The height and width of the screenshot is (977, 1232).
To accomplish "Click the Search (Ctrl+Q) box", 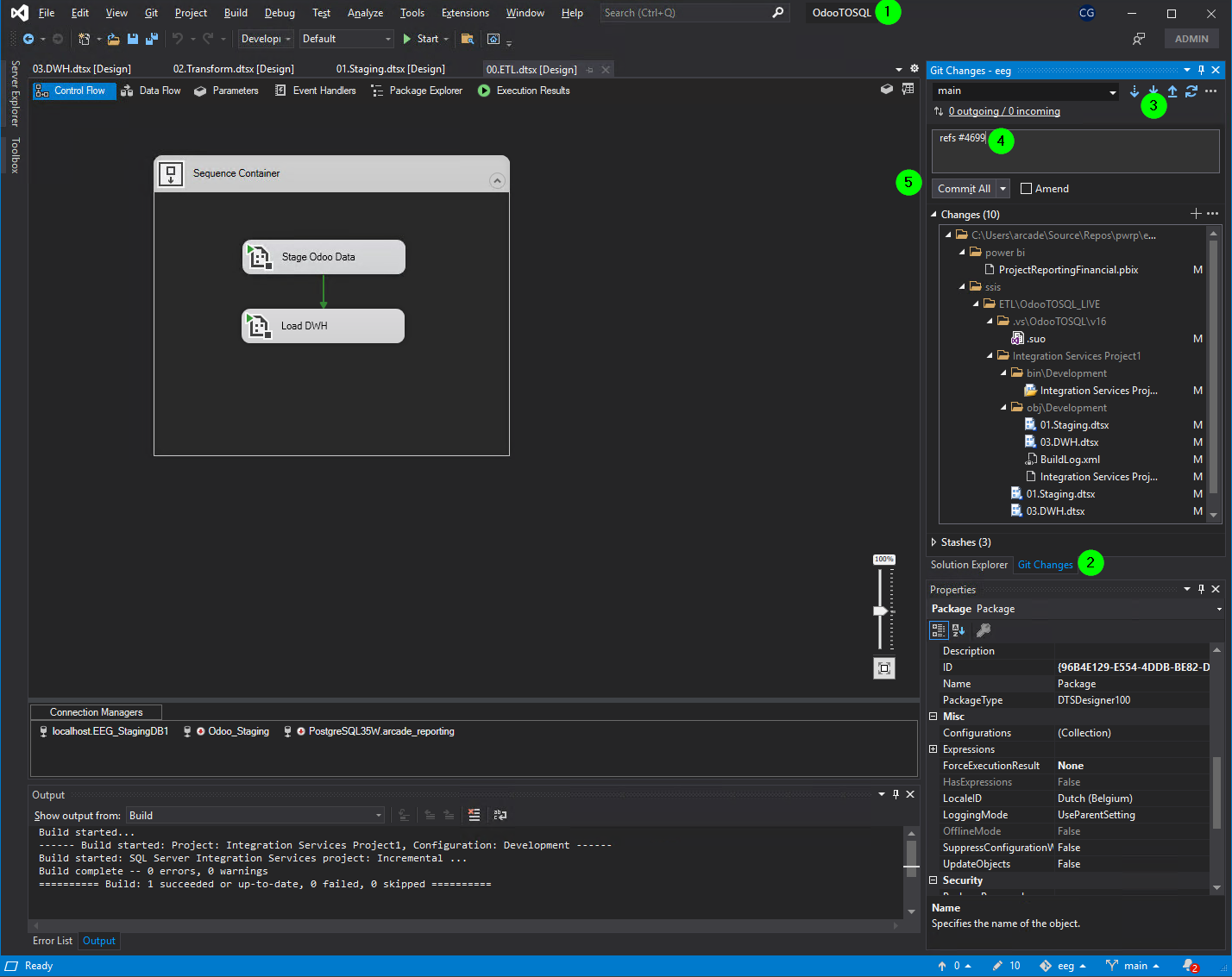I will click(x=695, y=13).
